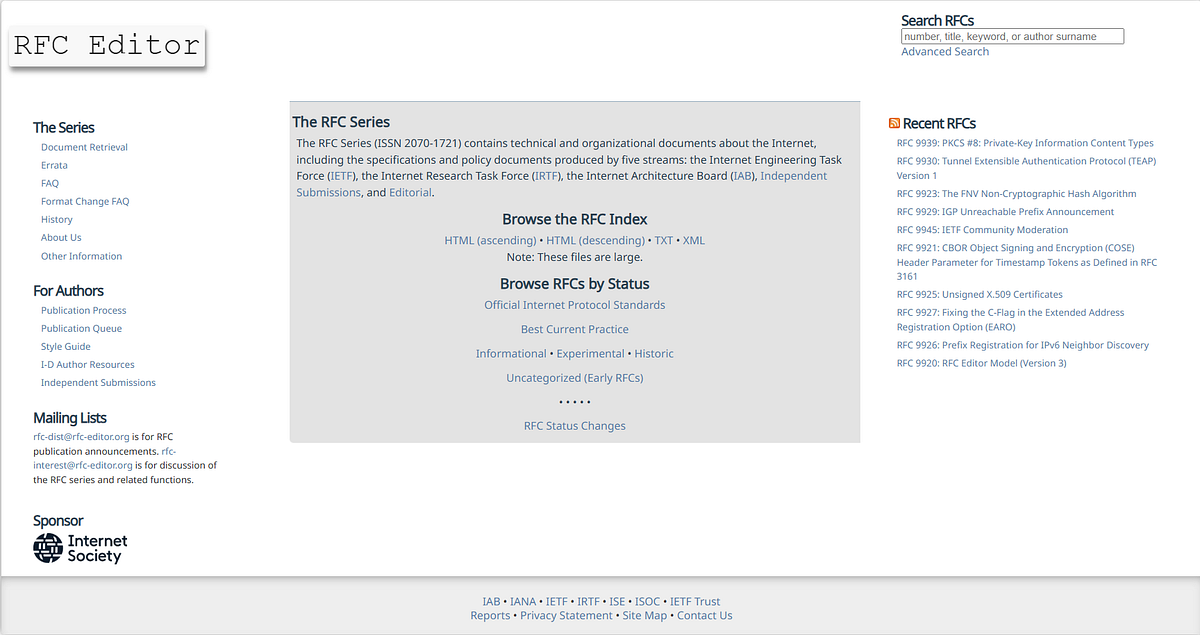Open RFC 9921 CBOR Object Signing entry
This screenshot has height=635, width=1200.
point(1027,262)
